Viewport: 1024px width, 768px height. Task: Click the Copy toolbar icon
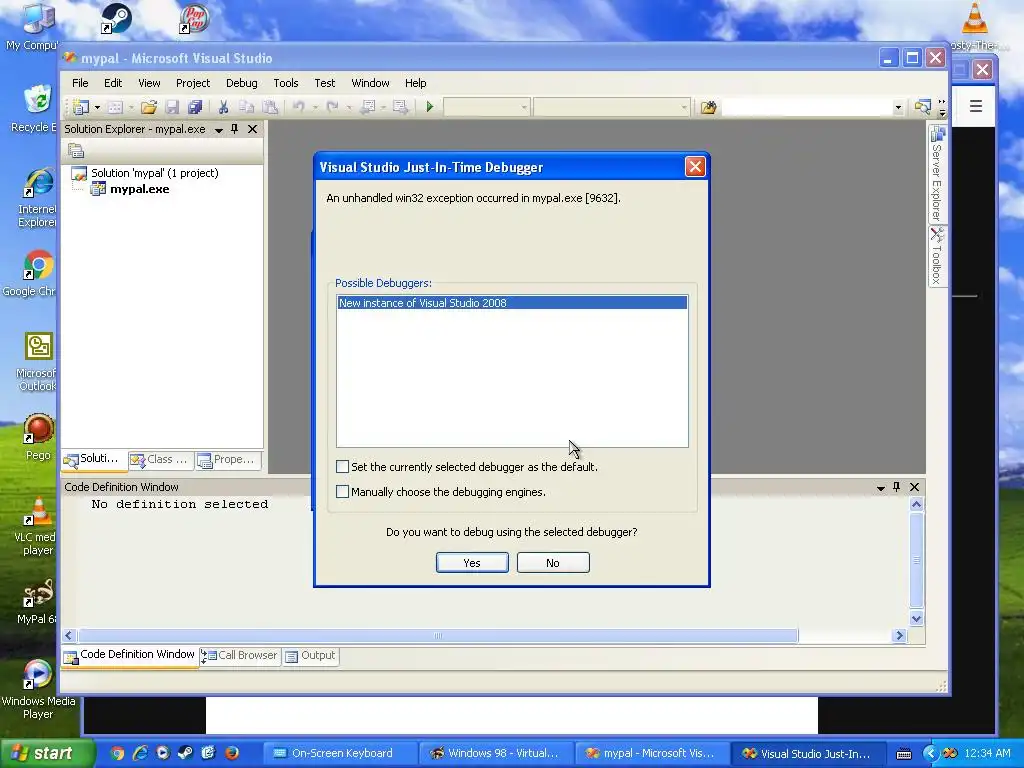click(246, 107)
